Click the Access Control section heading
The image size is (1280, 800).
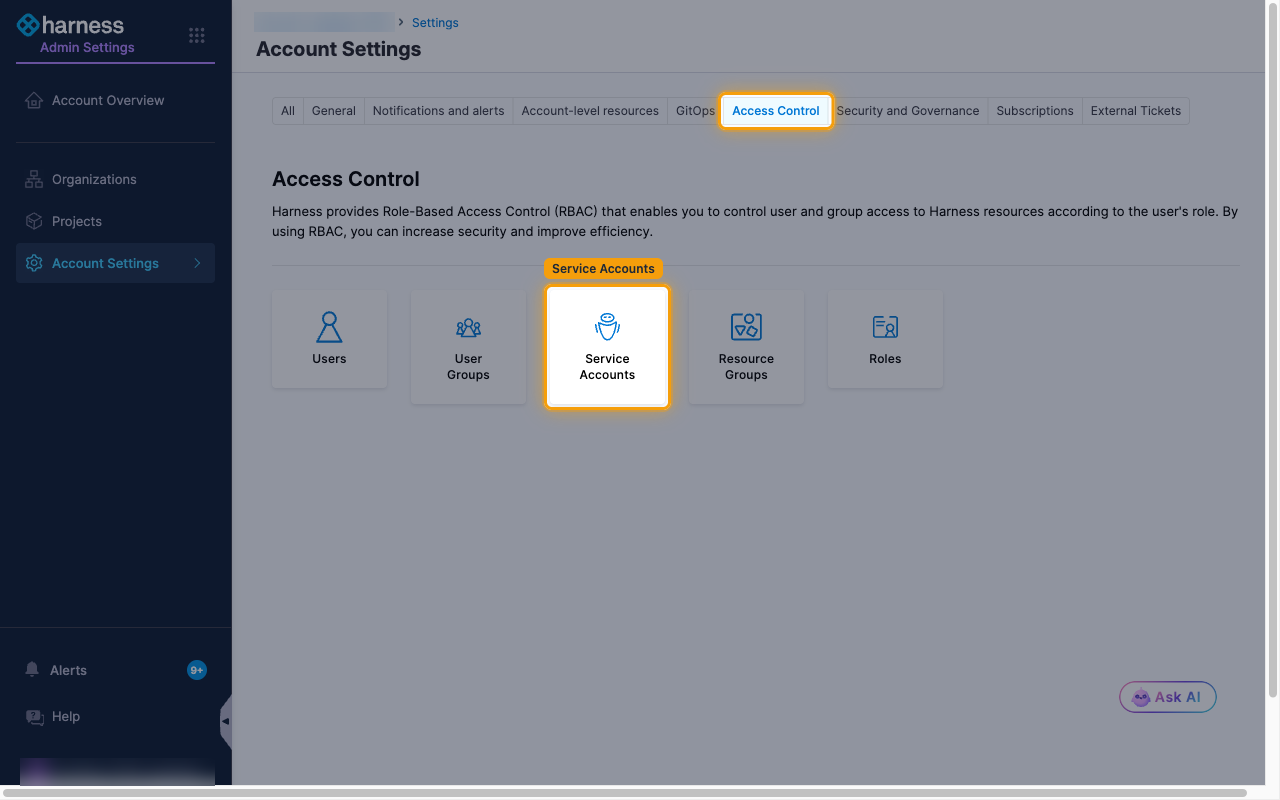point(346,179)
